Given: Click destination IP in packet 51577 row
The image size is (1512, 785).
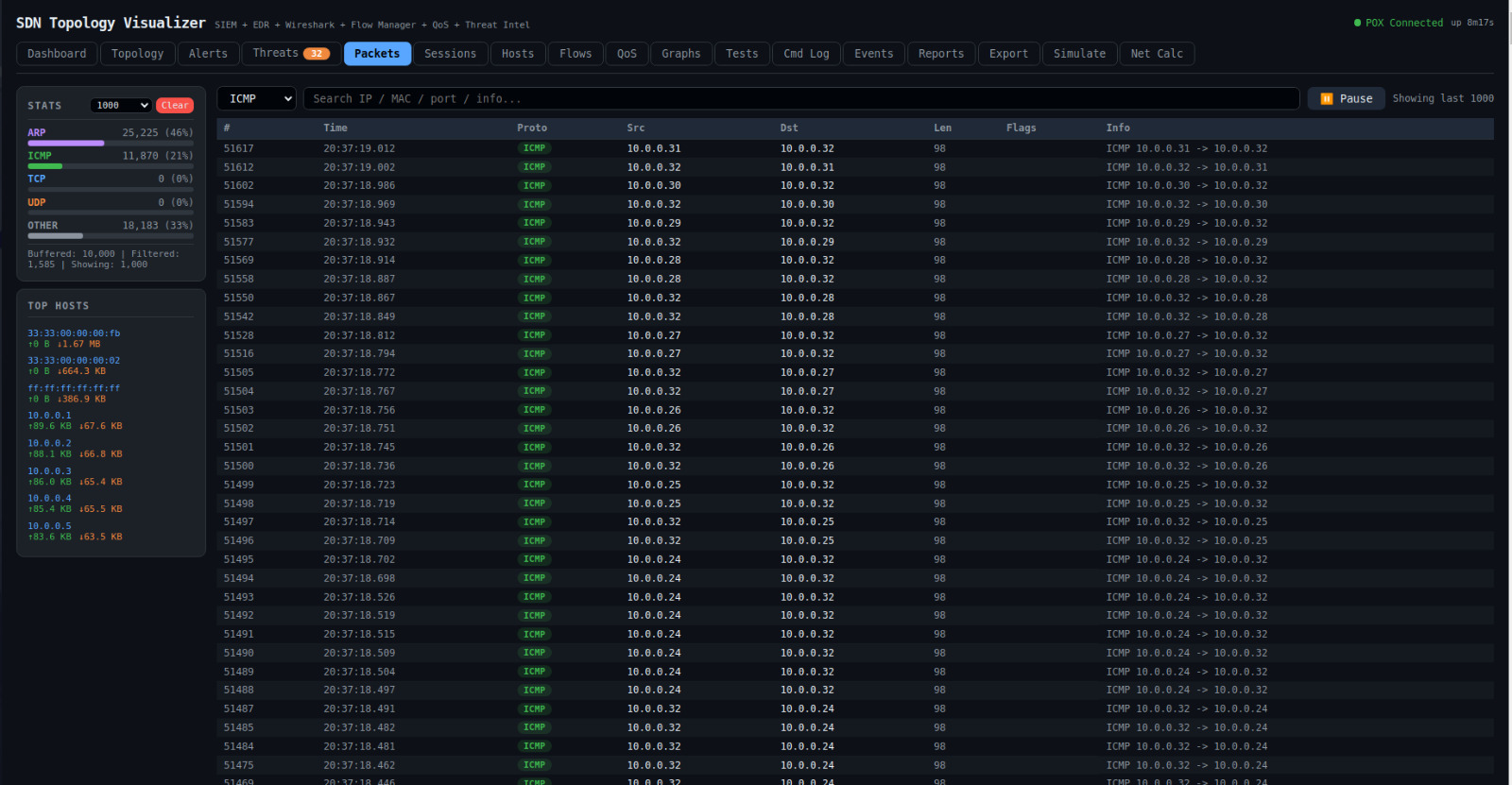Looking at the screenshot, I should pyautogui.click(x=807, y=242).
